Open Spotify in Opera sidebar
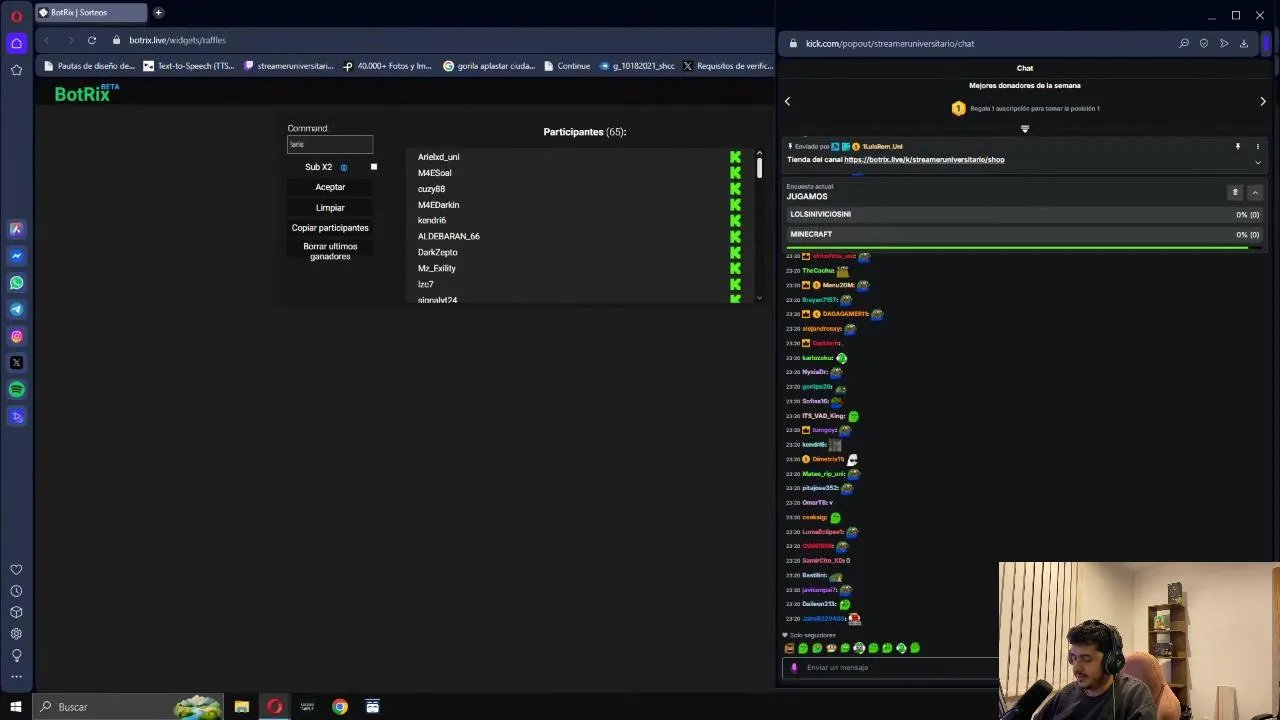 click(x=16, y=389)
